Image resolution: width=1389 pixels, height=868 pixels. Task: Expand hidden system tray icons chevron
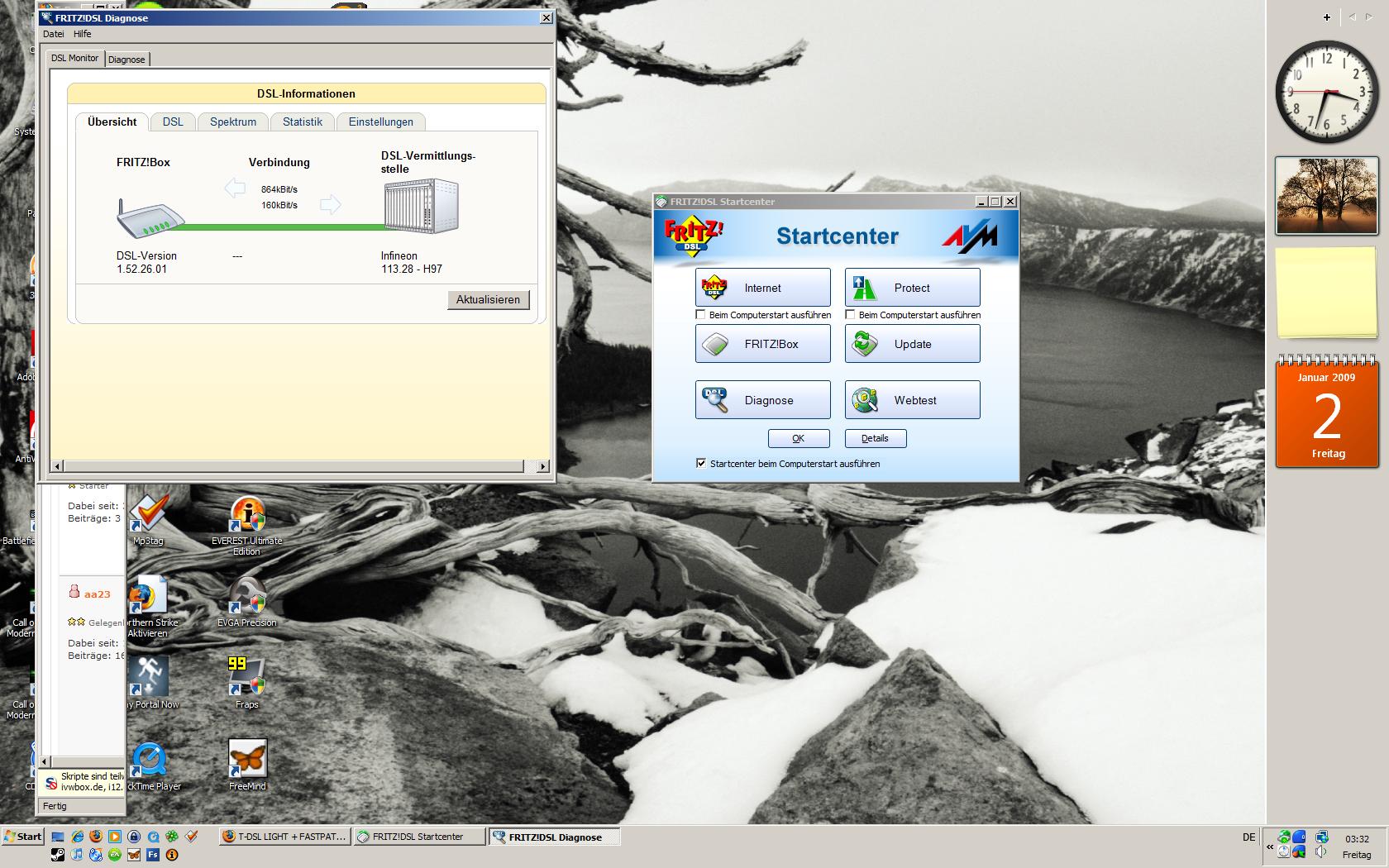point(1270,847)
